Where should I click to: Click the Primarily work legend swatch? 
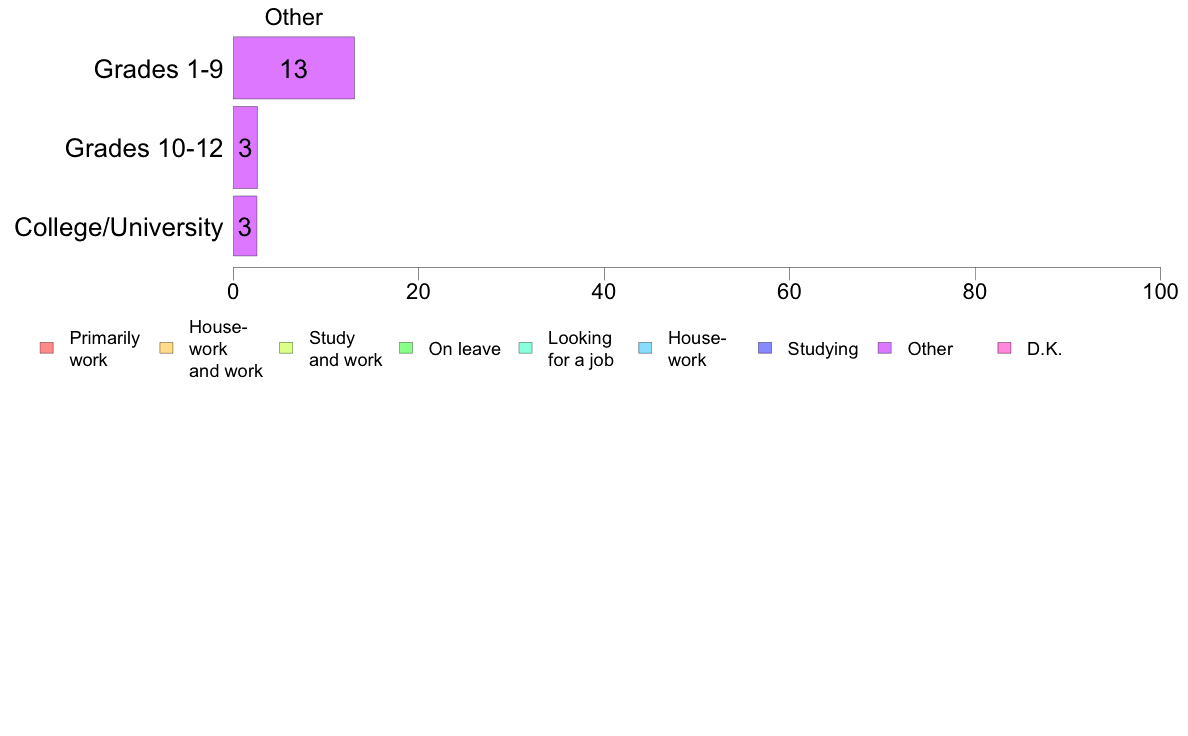[x=47, y=349]
